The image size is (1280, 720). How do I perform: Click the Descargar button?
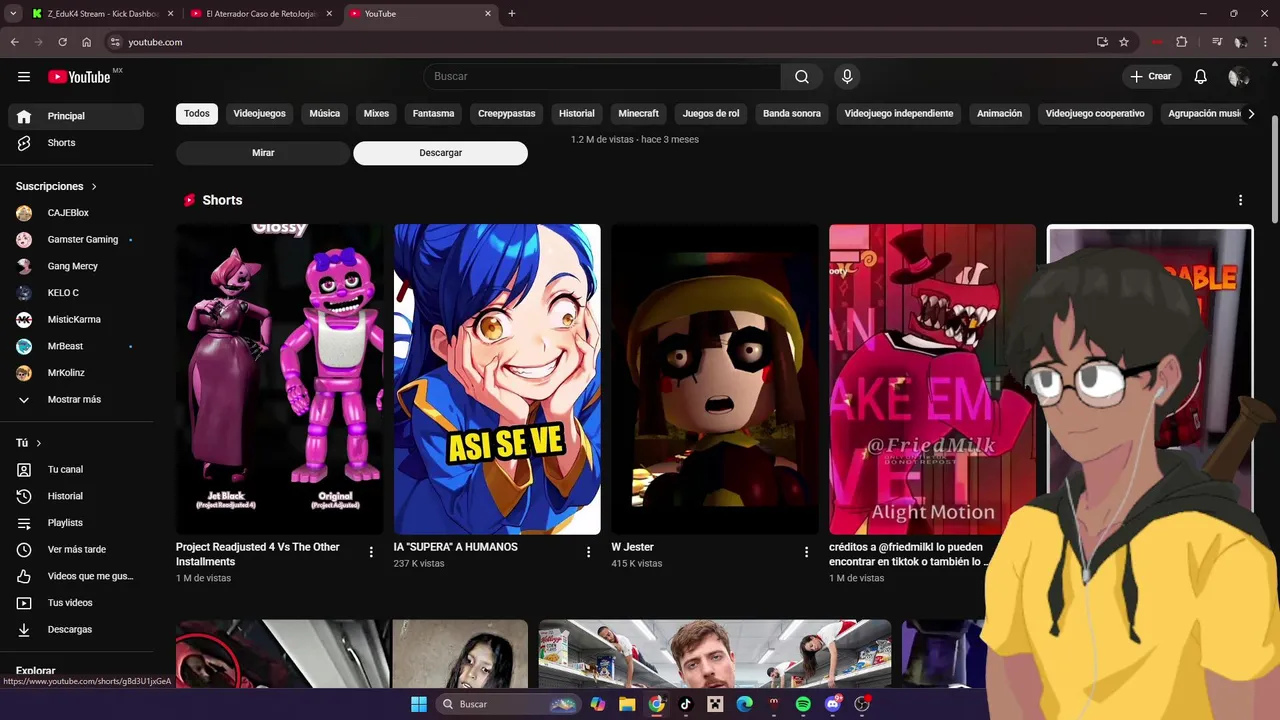(x=441, y=153)
